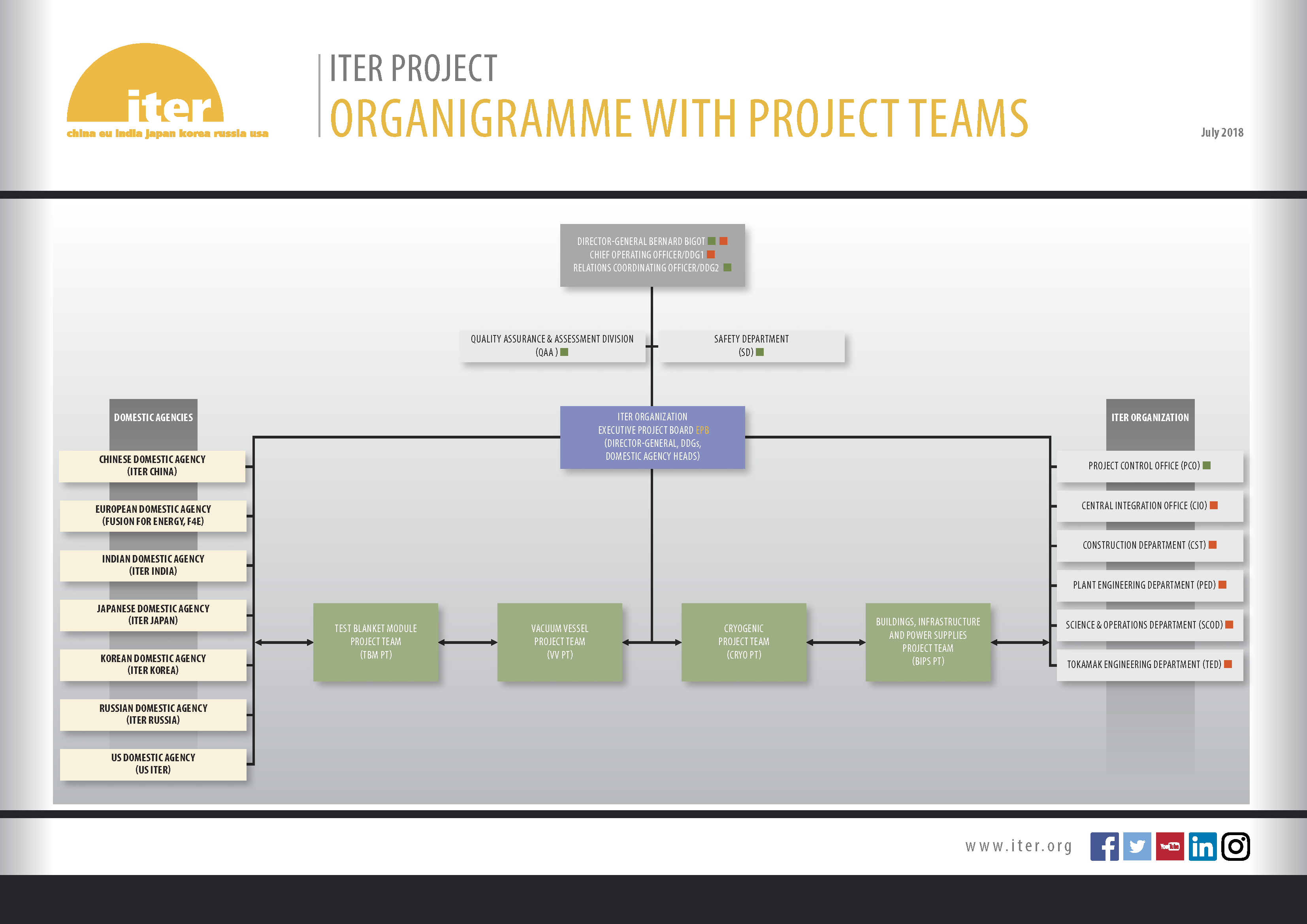Click Science & Operations Department (SCOD) box

(x=1150, y=625)
